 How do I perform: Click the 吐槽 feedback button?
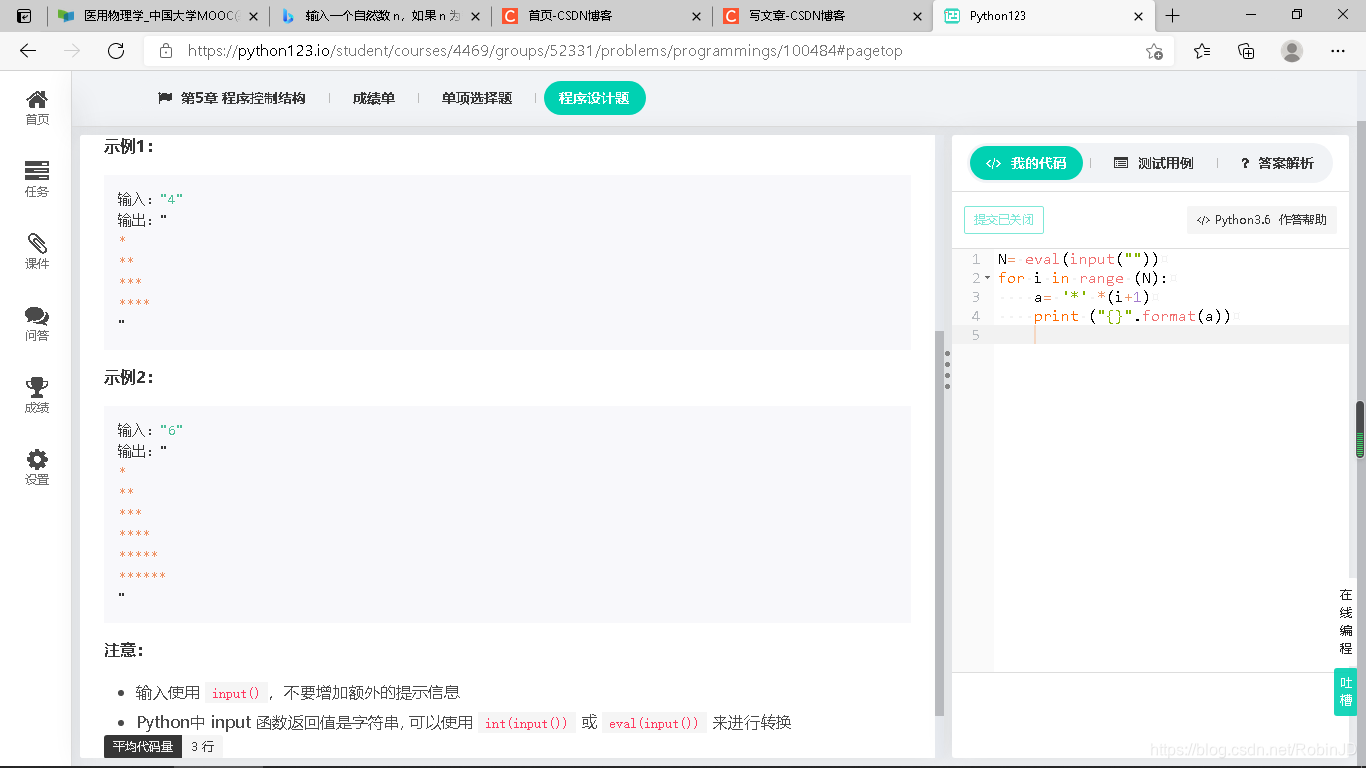pyautogui.click(x=1346, y=692)
